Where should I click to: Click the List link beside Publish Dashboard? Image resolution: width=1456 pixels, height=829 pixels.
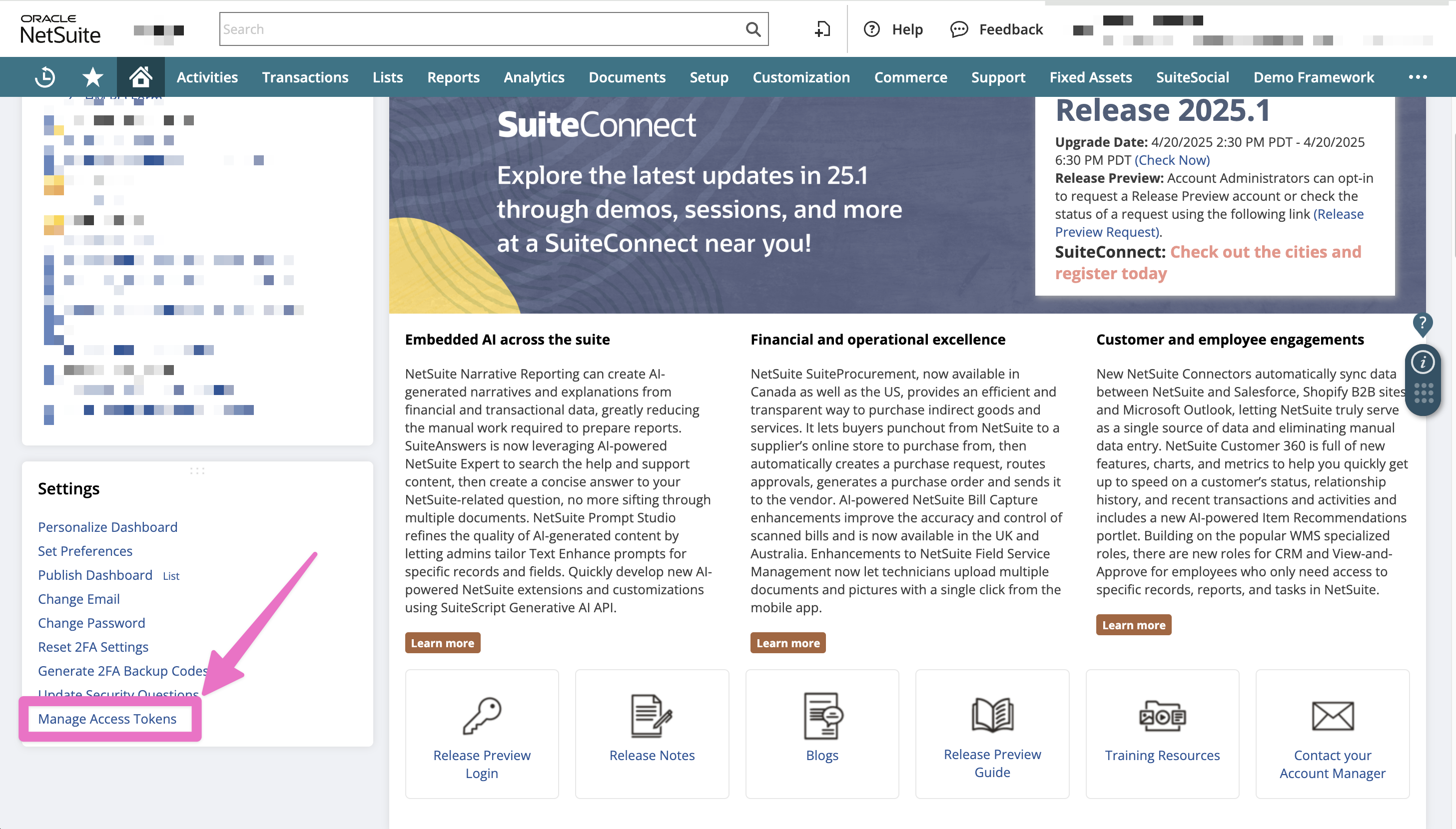click(x=171, y=576)
